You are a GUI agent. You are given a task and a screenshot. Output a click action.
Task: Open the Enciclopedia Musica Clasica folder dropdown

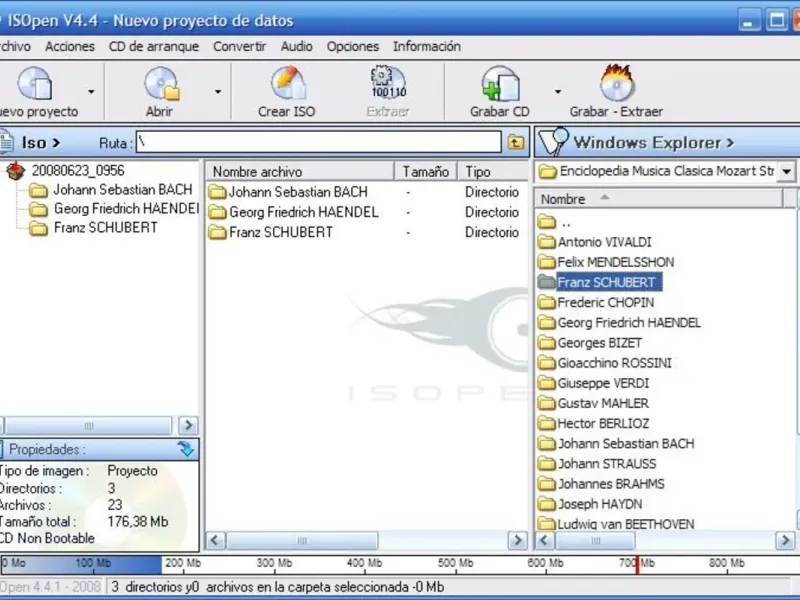787,171
